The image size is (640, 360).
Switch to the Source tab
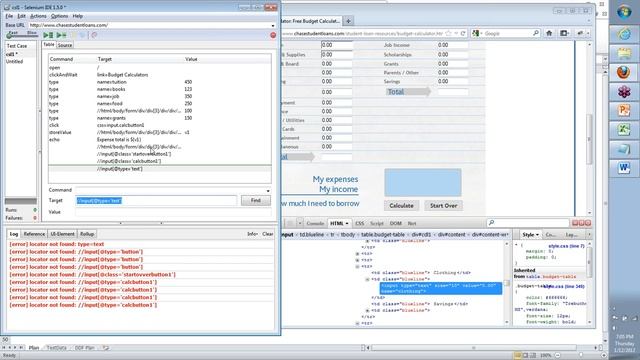click(64, 45)
